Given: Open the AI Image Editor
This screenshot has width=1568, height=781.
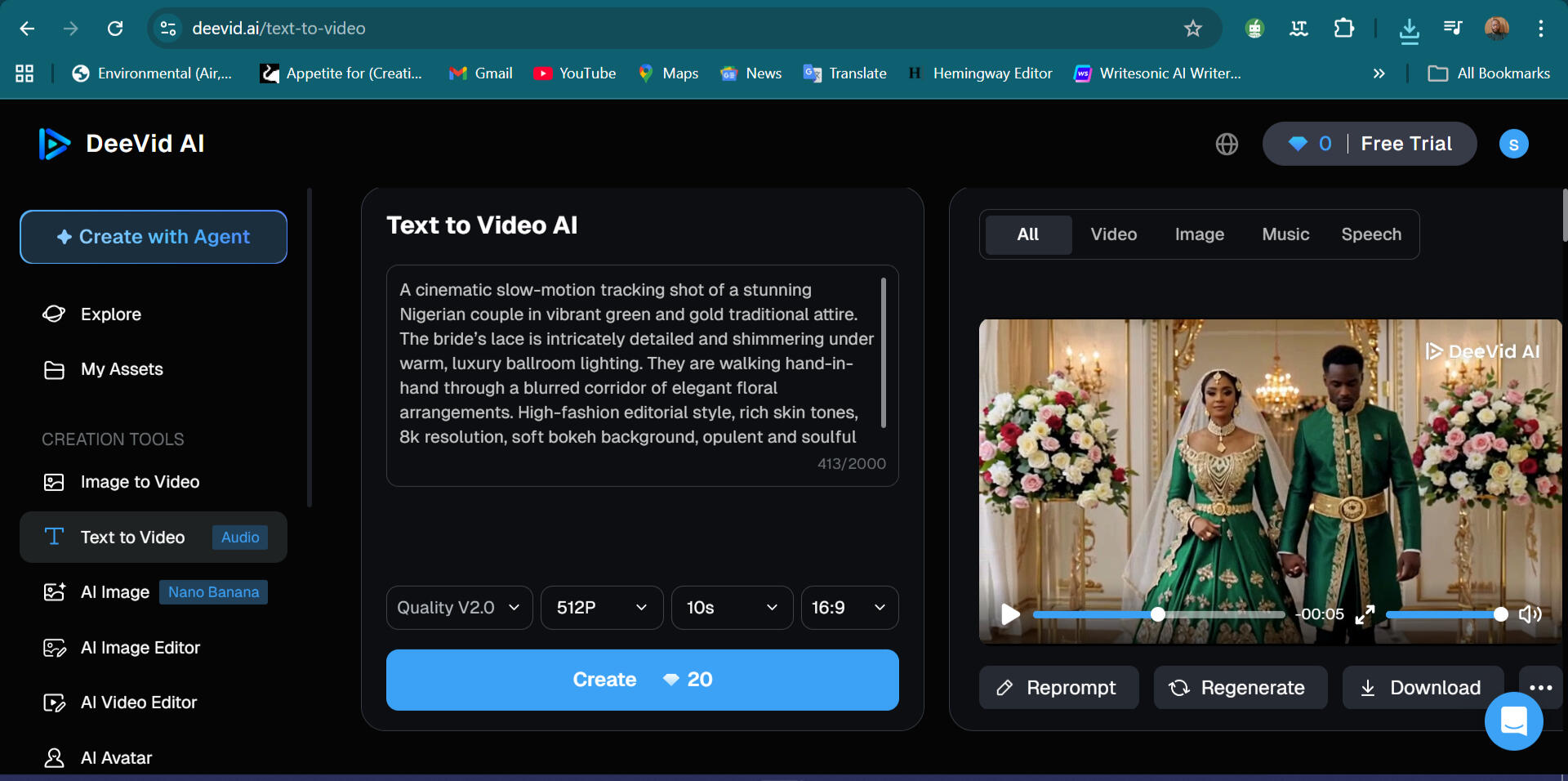Looking at the screenshot, I should tap(140, 647).
